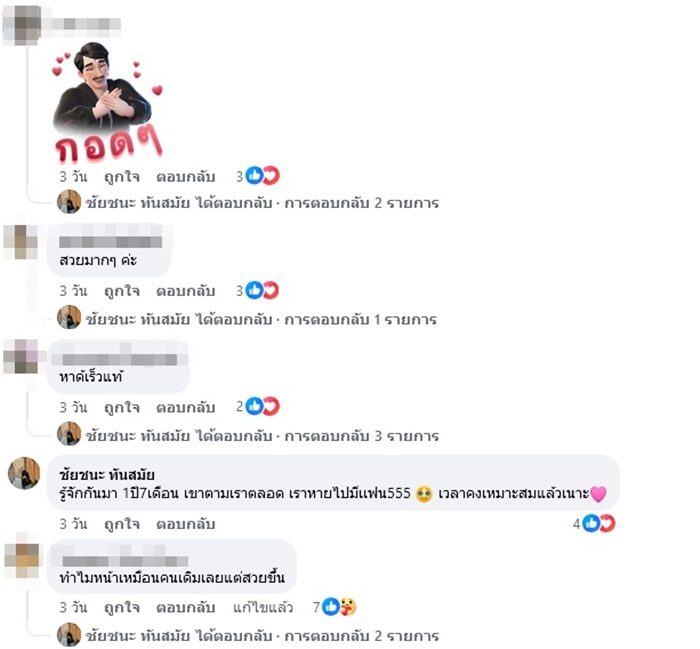Expand the 2 replies under the last comment
The width and height of the screenshot is (700, 649).
262,635
